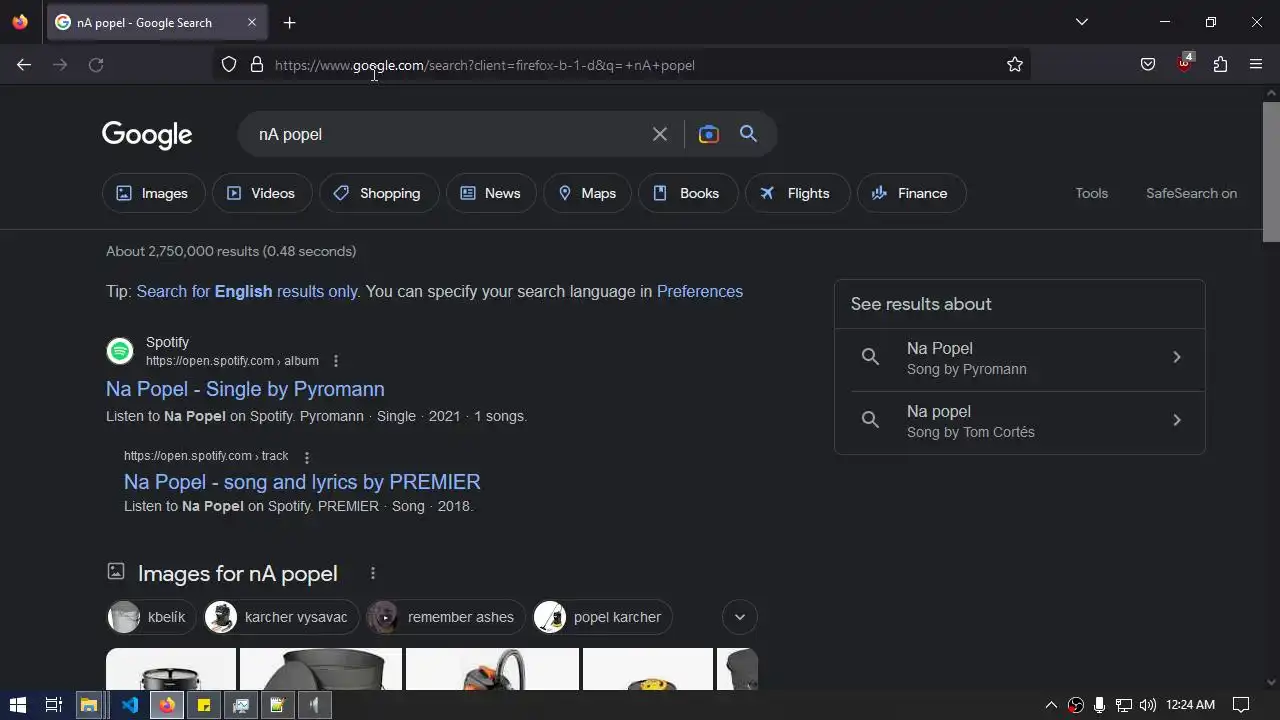The height and width of the screenshot is (720, 1280).
Task: Open Visual Studio Code from taskbar
Action: pyautogui.click(x=130, y=705)
